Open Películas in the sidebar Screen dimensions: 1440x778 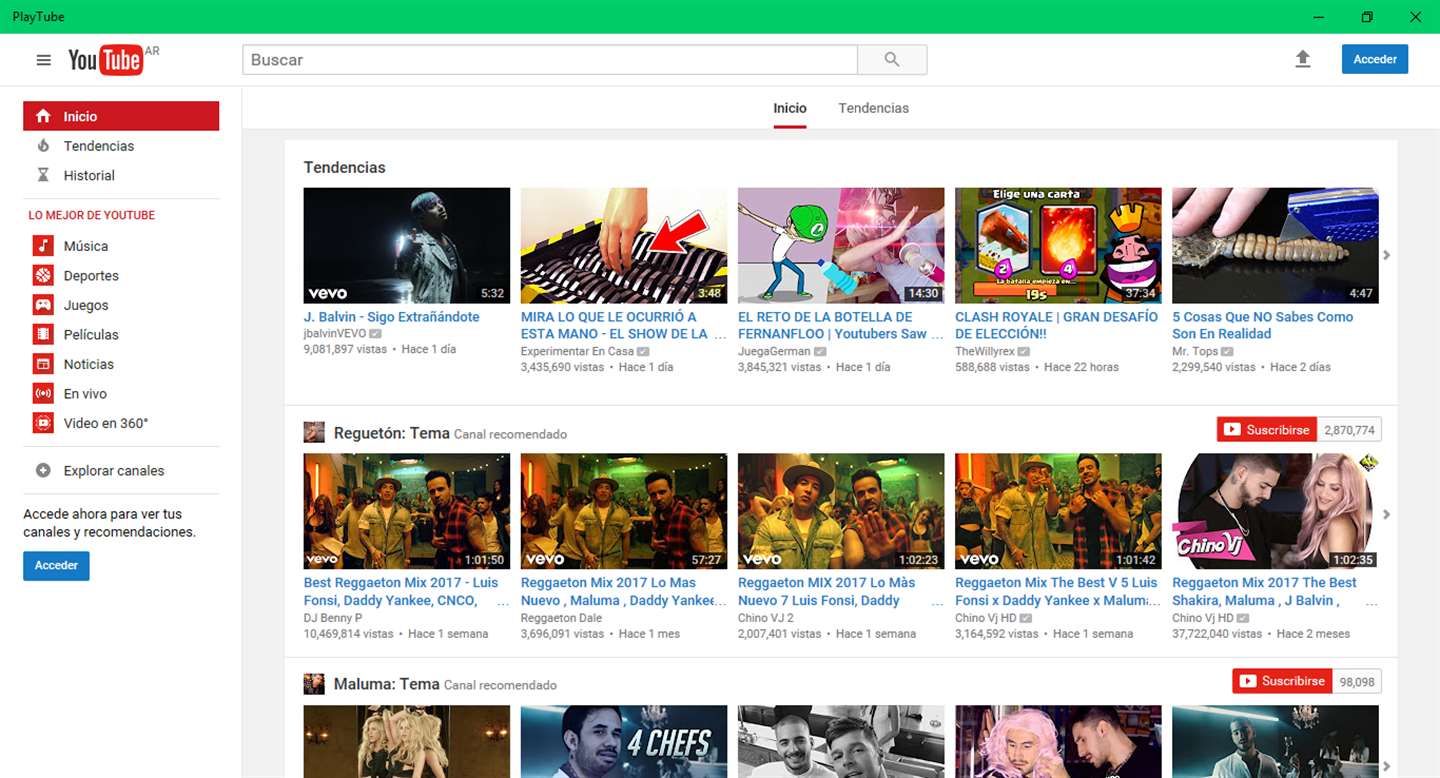click(x=91, y=334)
